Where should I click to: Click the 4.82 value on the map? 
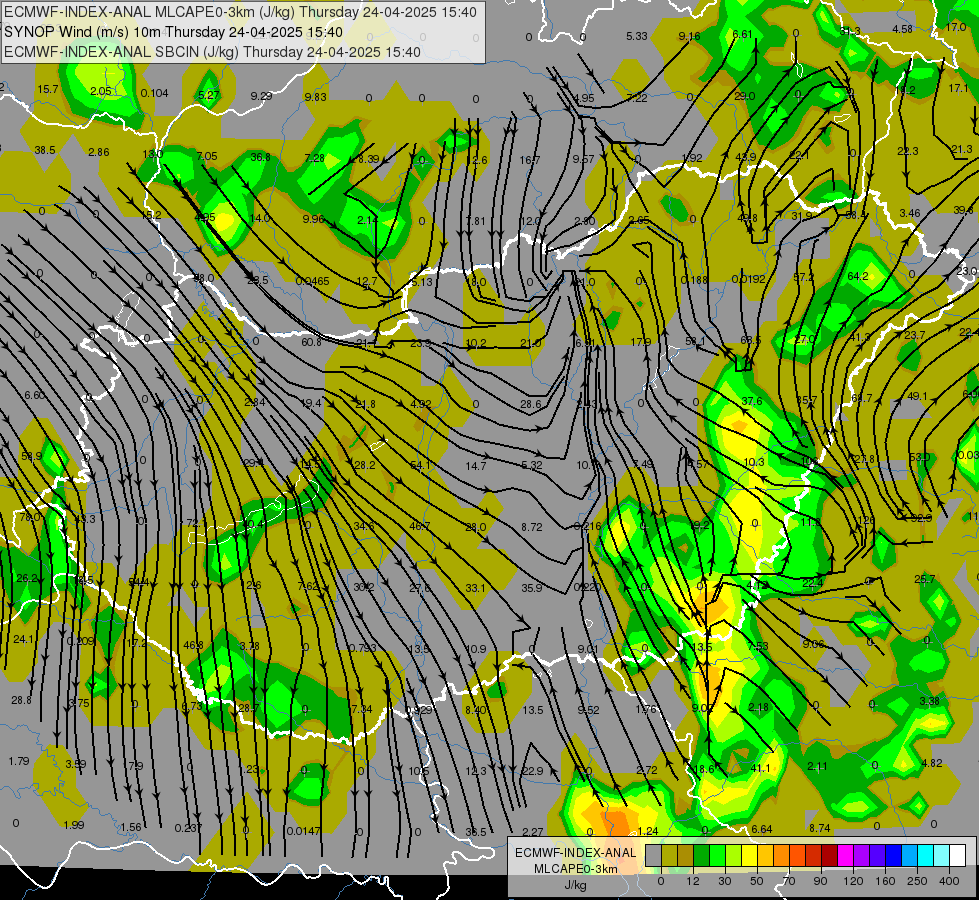pyautogui.click(x=932, y=763)
